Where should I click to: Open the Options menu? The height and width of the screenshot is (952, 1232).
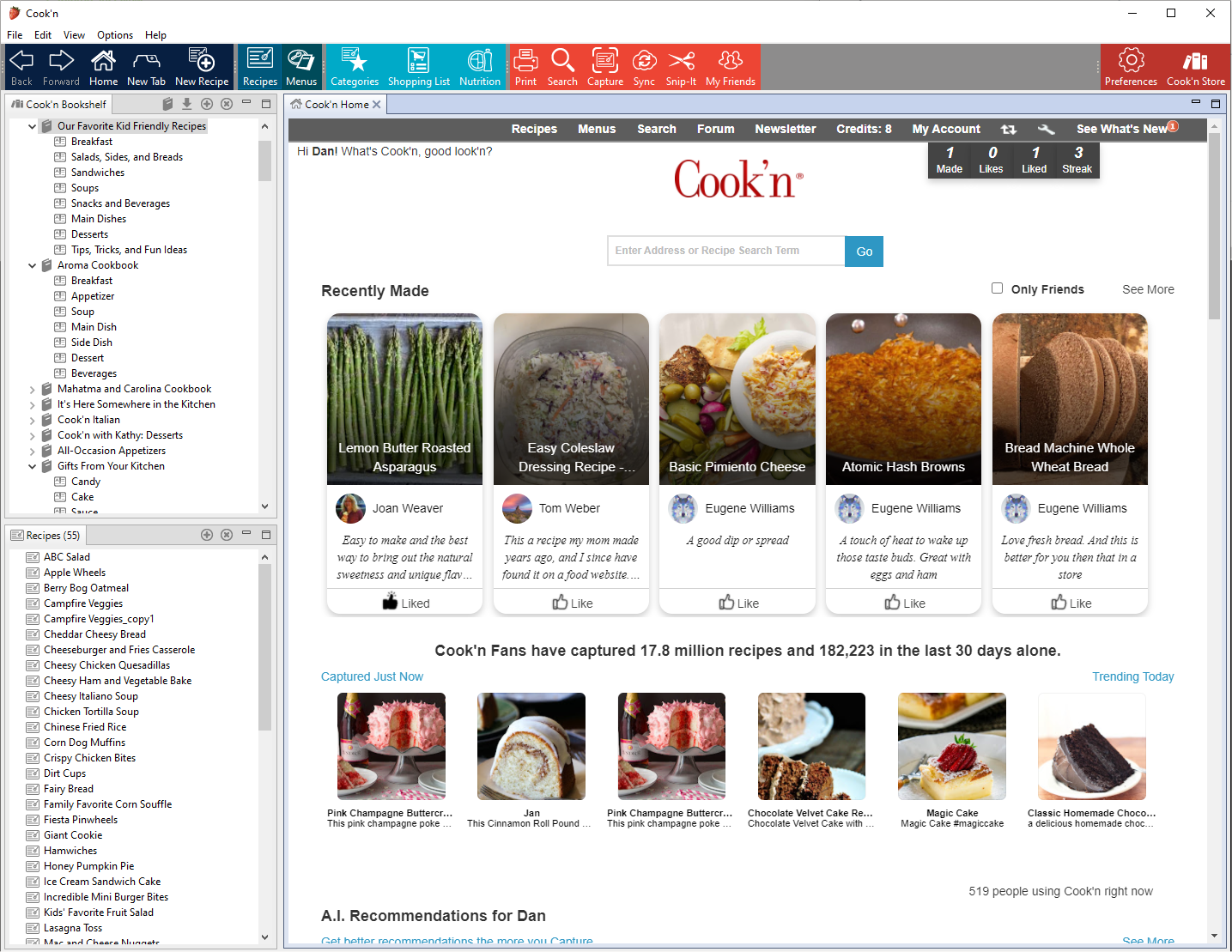coord(115,35)
